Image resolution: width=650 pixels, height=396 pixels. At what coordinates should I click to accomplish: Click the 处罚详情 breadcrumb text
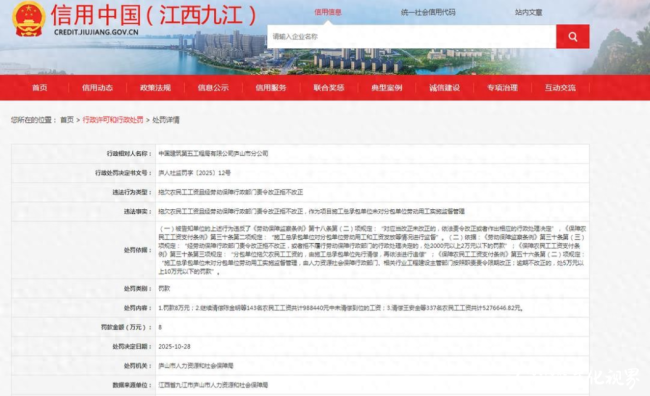[x=166, y=120]
